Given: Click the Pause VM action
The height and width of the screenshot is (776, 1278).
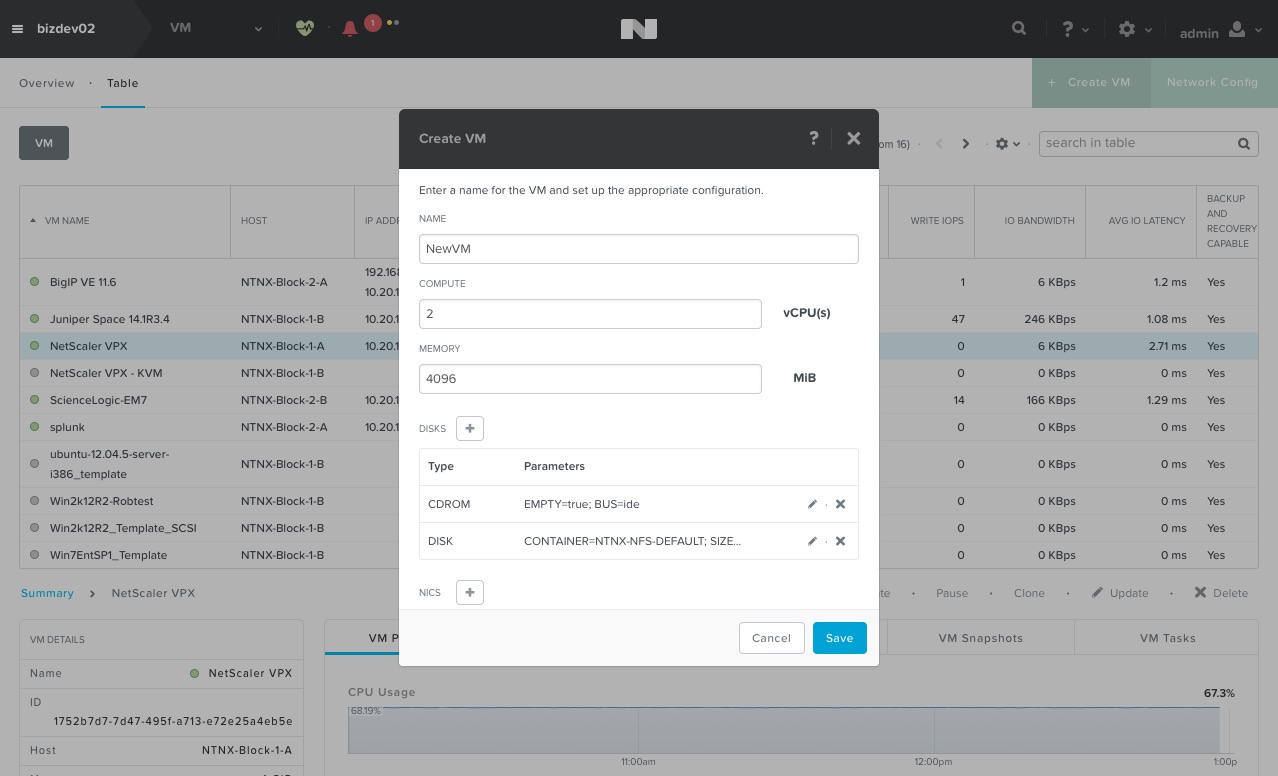Looking at the screenshot, I should coord(952,593).
